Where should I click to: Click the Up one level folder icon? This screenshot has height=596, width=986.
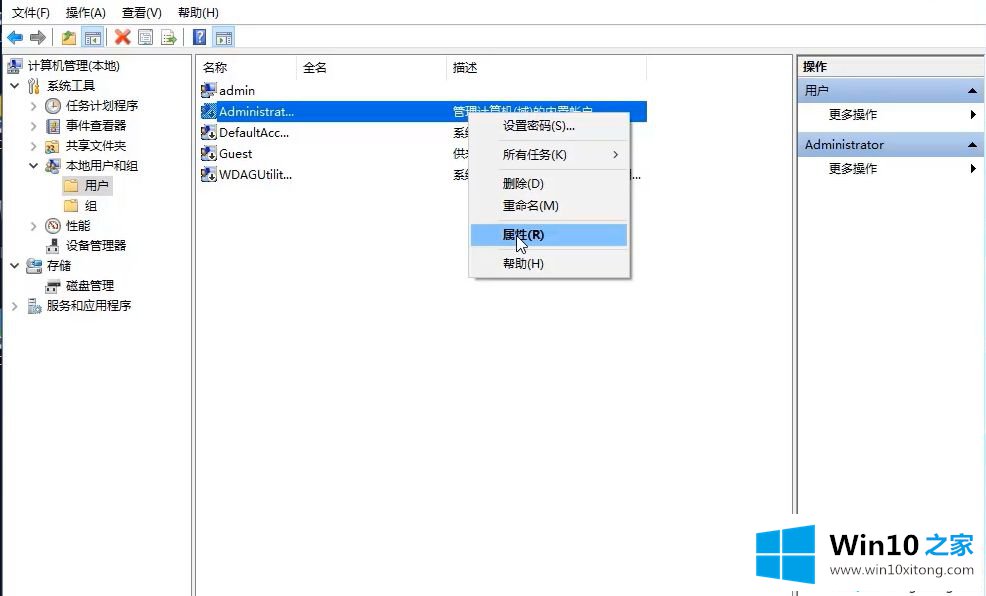pyautogui.click(x=68, y=38)
